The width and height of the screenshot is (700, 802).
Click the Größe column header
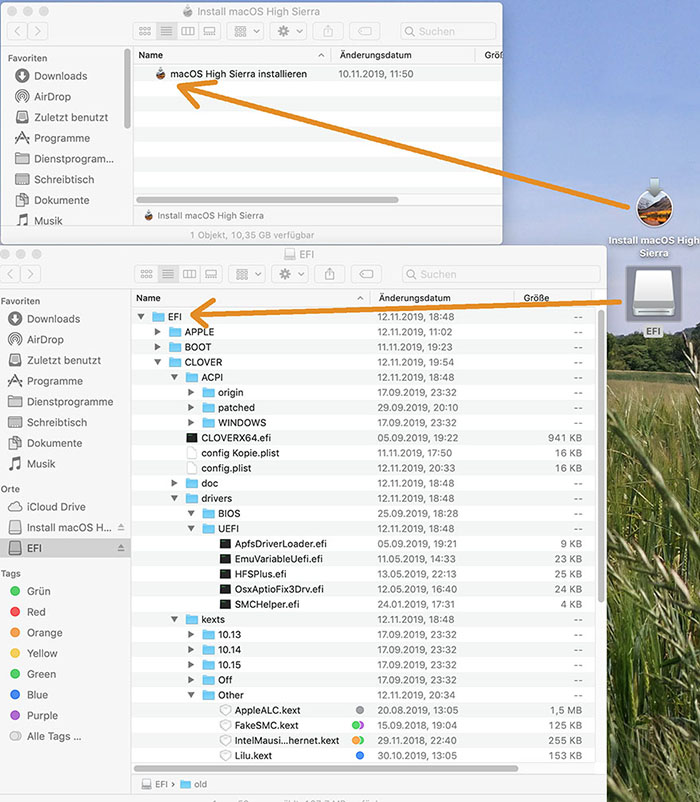(536, 298)
